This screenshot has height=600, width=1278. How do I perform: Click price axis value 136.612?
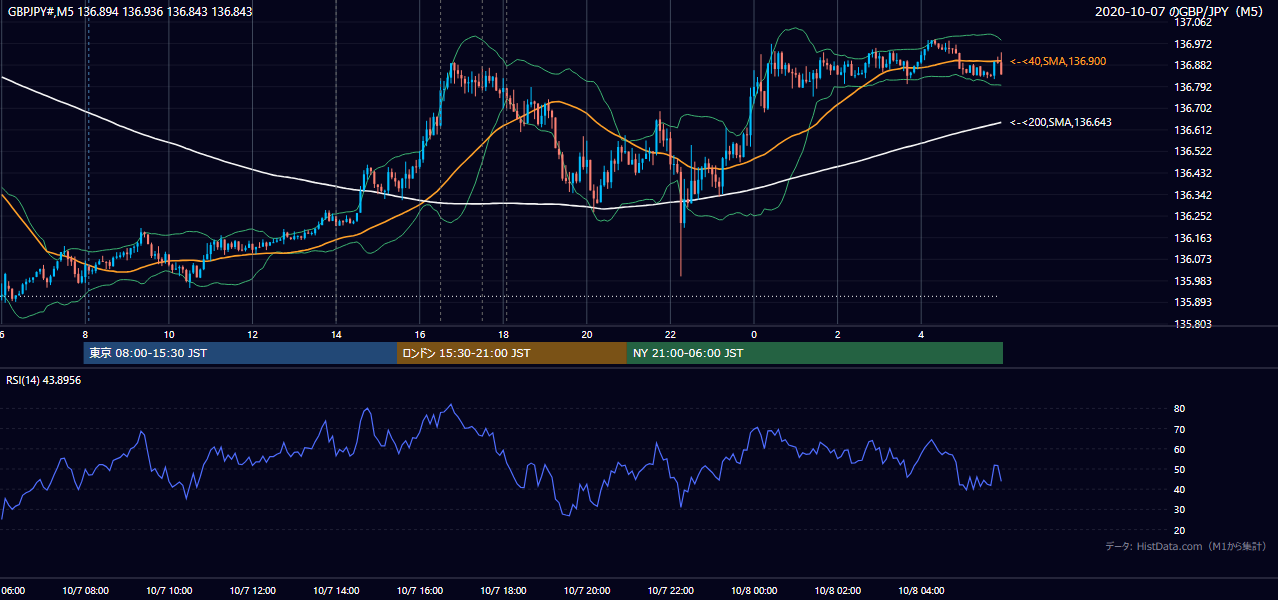pyautogui.click(x=1193, y=130)
